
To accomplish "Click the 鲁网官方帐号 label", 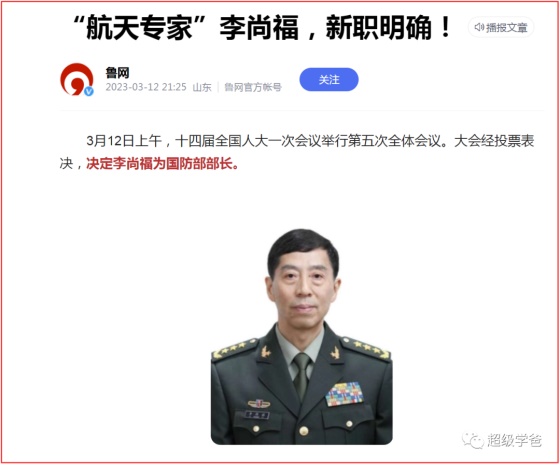I will (253, 87).
